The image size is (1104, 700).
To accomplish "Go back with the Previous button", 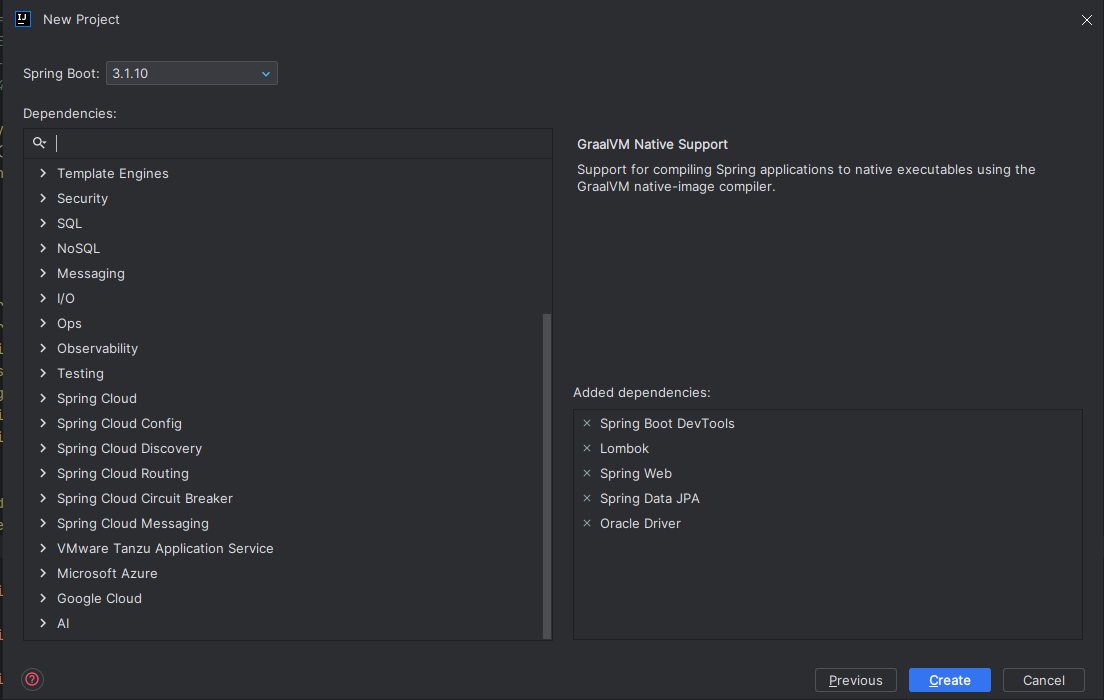I will pos(855,680).
